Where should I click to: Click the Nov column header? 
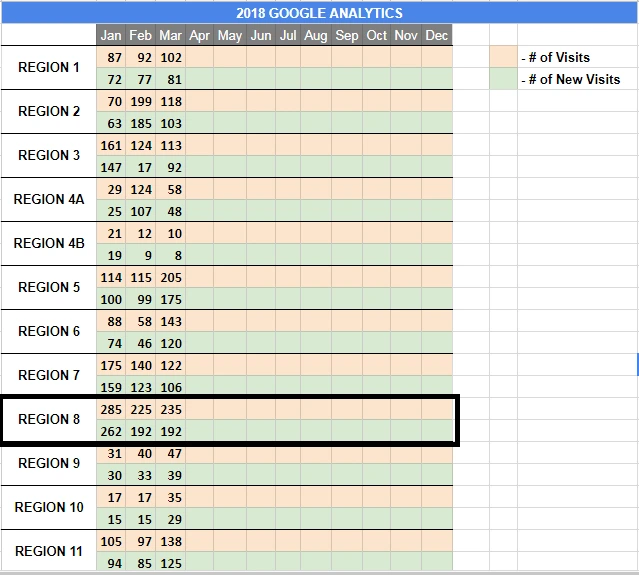tap(406, 35)
